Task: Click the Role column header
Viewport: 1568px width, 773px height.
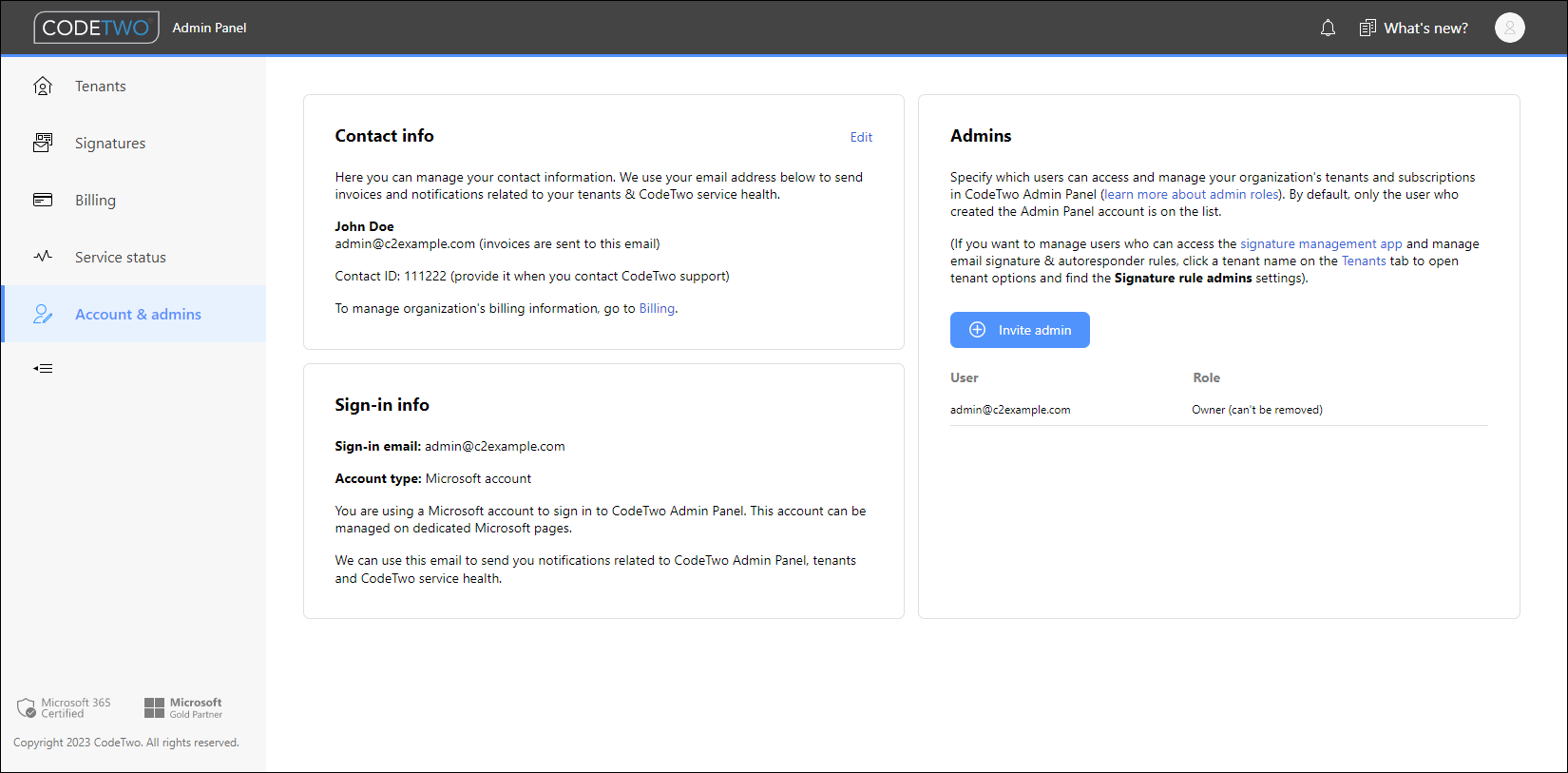Action: point(1206,377)
